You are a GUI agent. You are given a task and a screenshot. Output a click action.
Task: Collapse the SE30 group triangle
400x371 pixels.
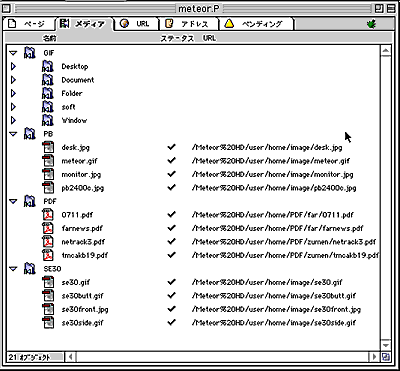pos(13,269)
